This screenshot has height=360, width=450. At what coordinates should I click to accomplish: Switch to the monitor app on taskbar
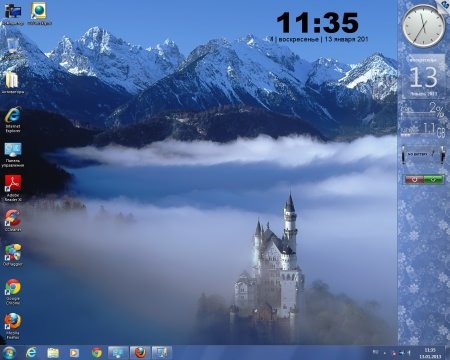click(x=118, y=352)
